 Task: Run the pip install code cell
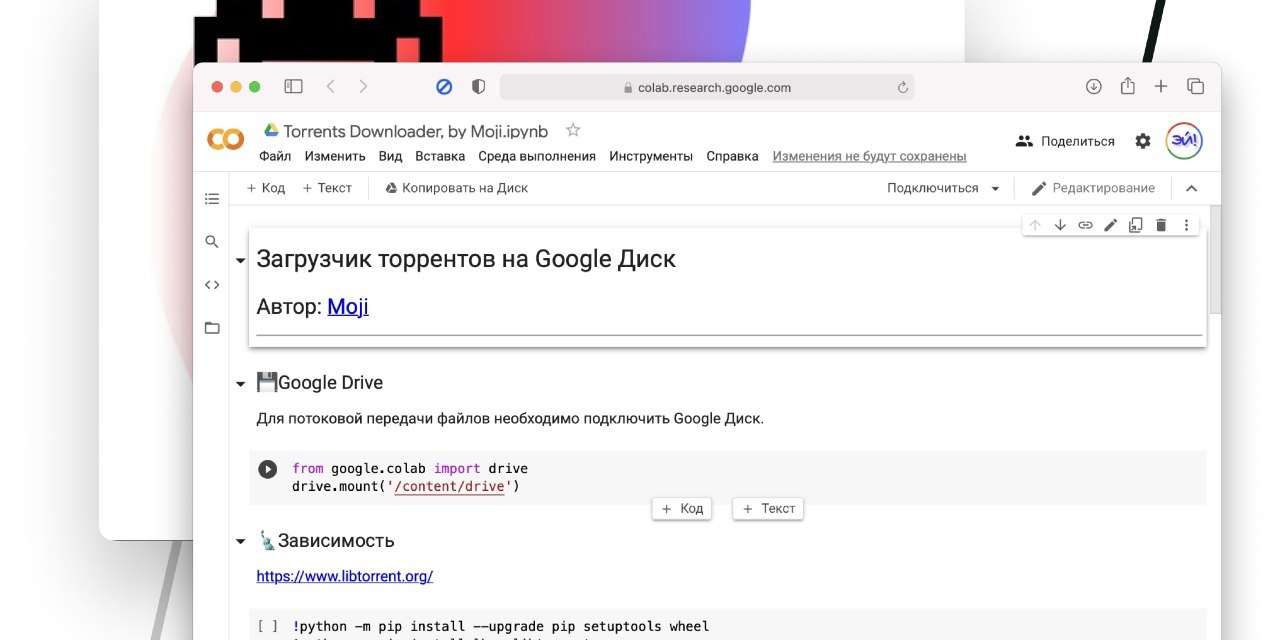point(268,627)
